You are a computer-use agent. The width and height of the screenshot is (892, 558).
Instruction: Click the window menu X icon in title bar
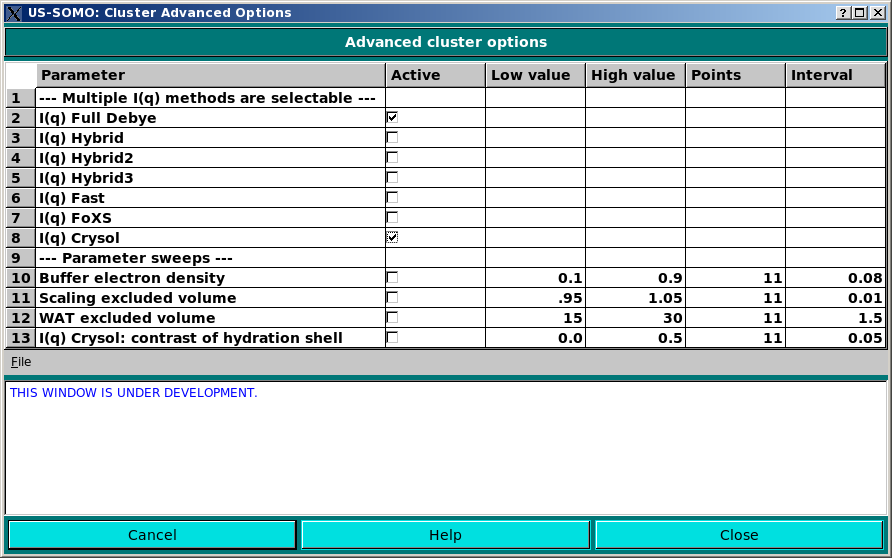click(13, 13)
